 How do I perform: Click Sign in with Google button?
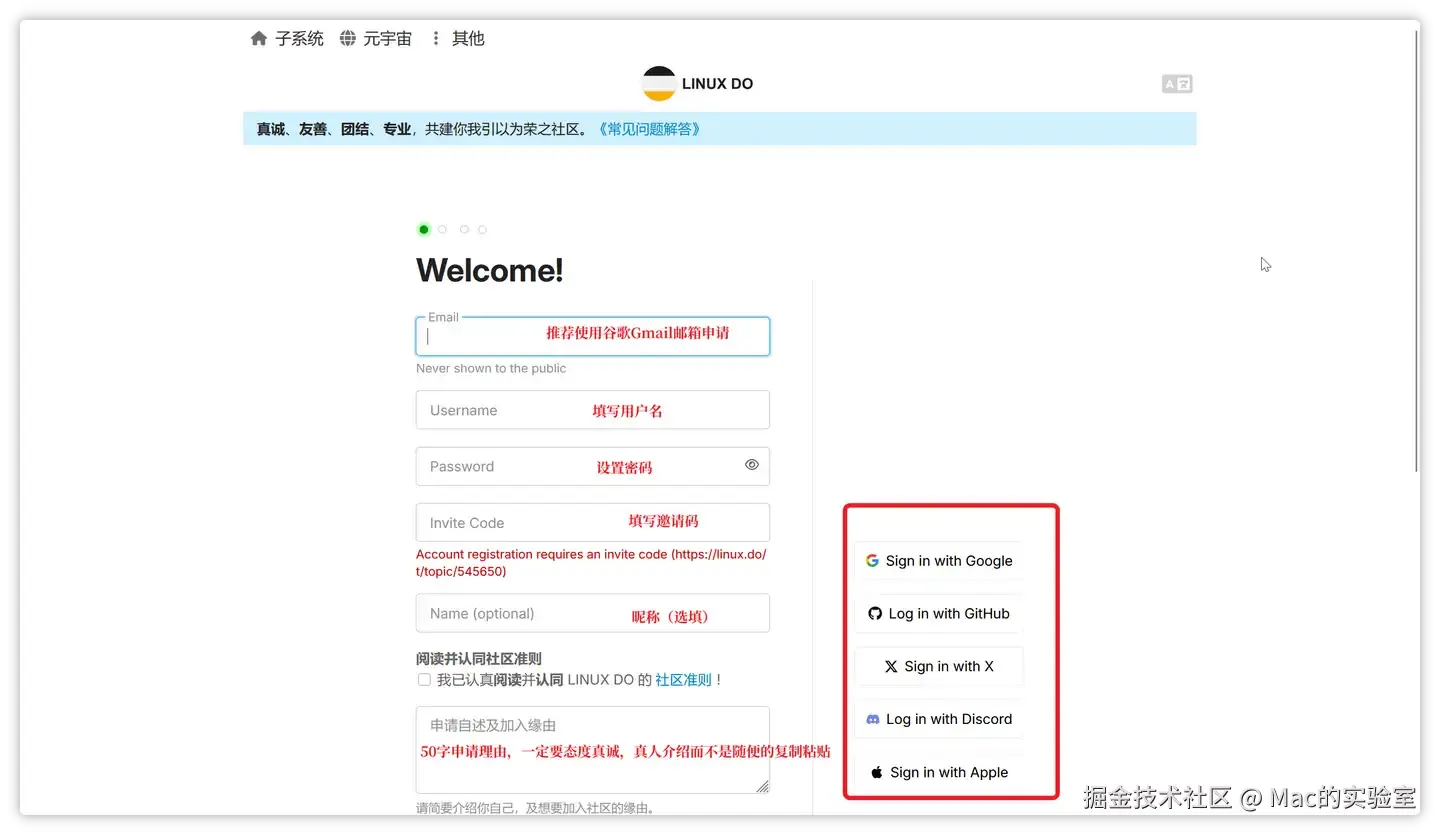[939, 561]
